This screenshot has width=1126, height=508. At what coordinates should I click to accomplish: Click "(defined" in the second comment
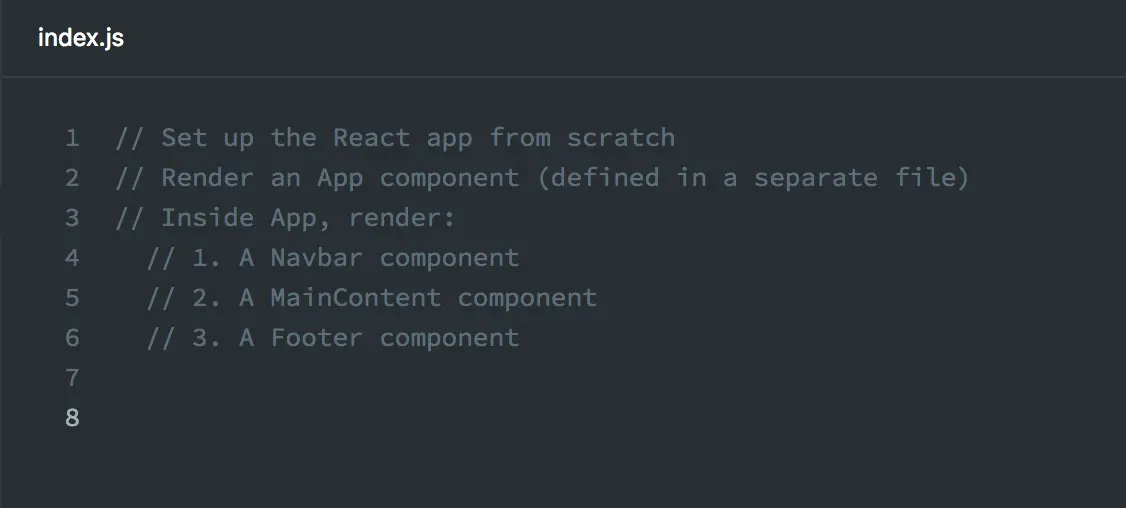coord(598,178)
